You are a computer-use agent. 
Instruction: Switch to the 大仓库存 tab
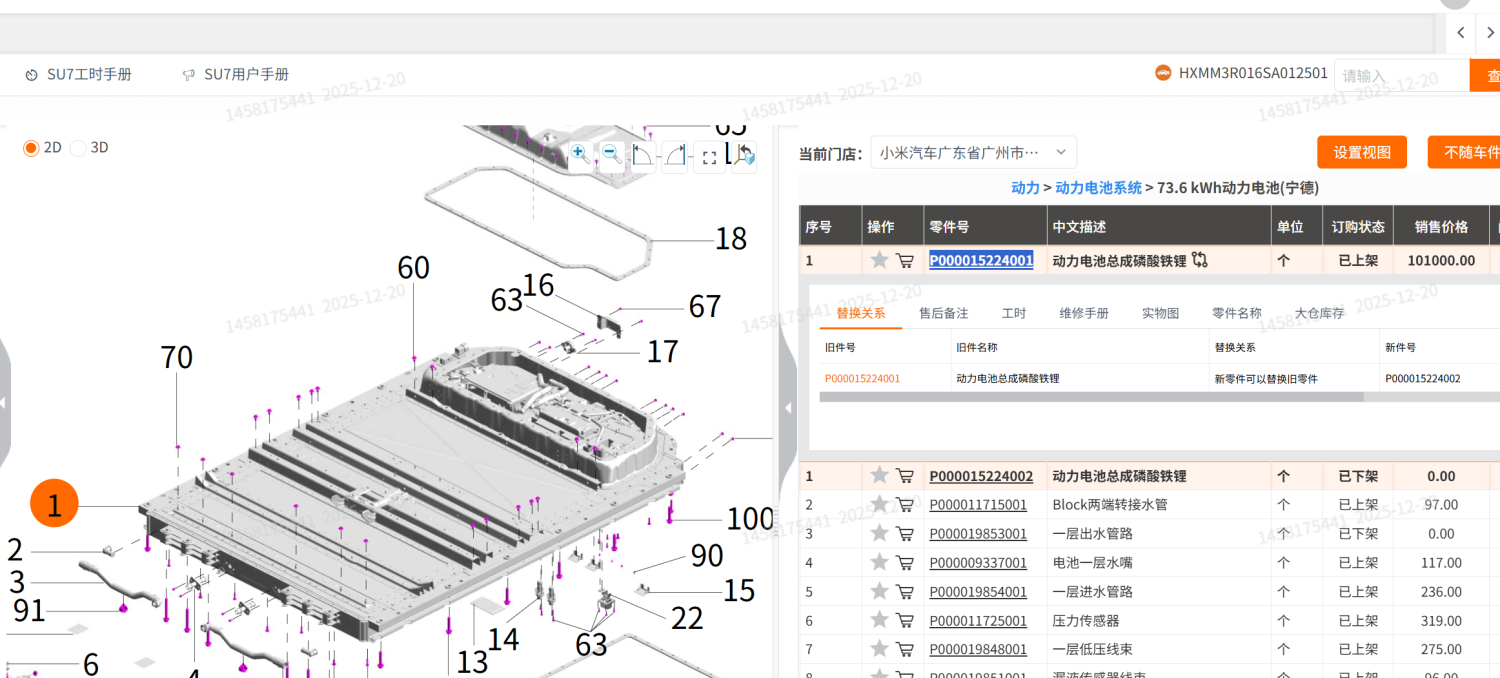1319,313
